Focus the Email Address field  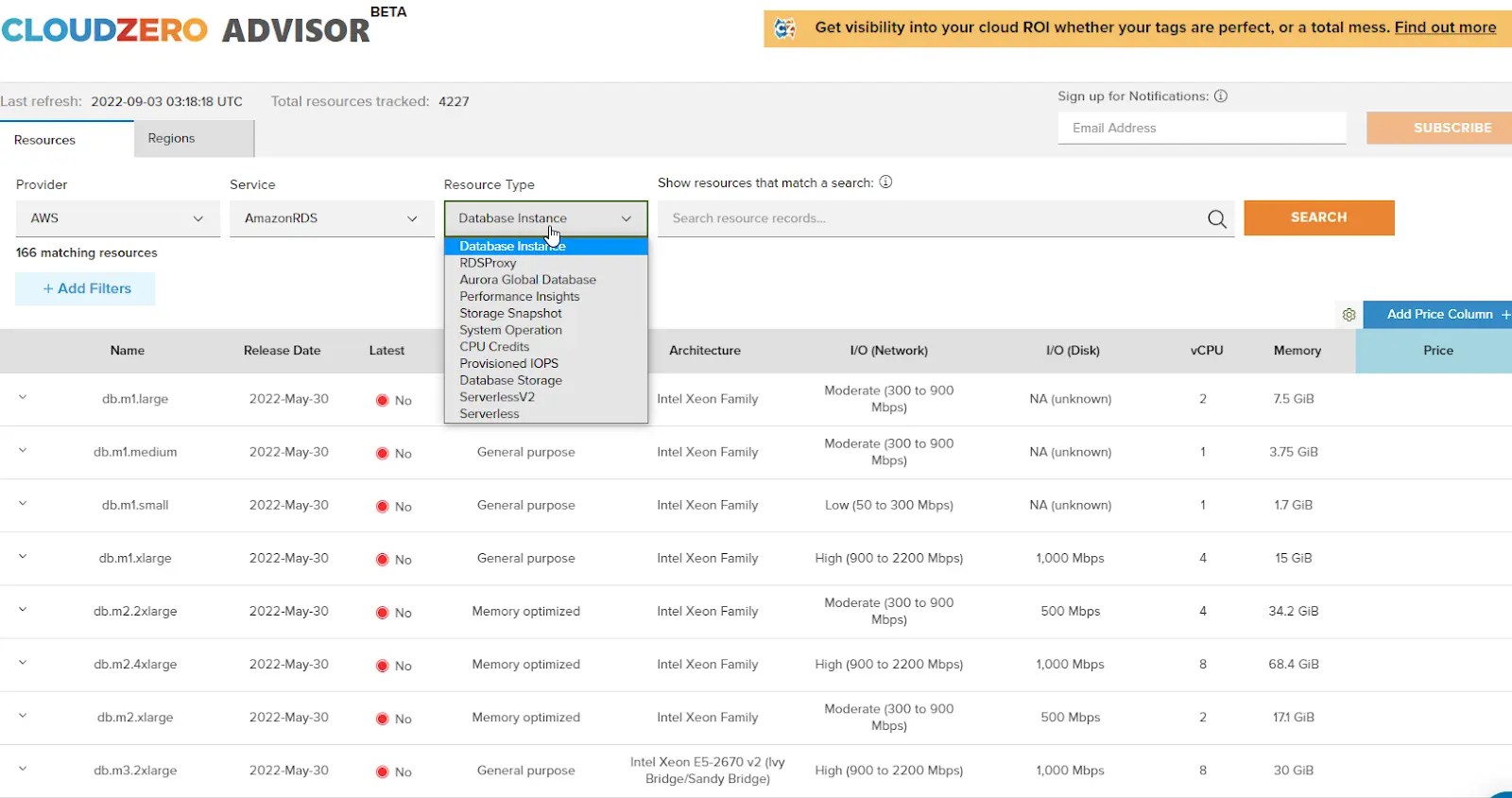[x=1202, y=128]
